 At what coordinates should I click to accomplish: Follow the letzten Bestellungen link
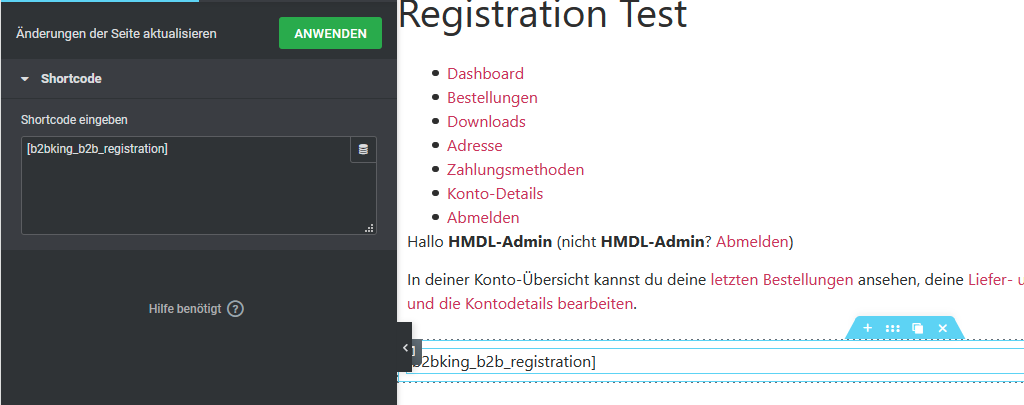[782, 280]
